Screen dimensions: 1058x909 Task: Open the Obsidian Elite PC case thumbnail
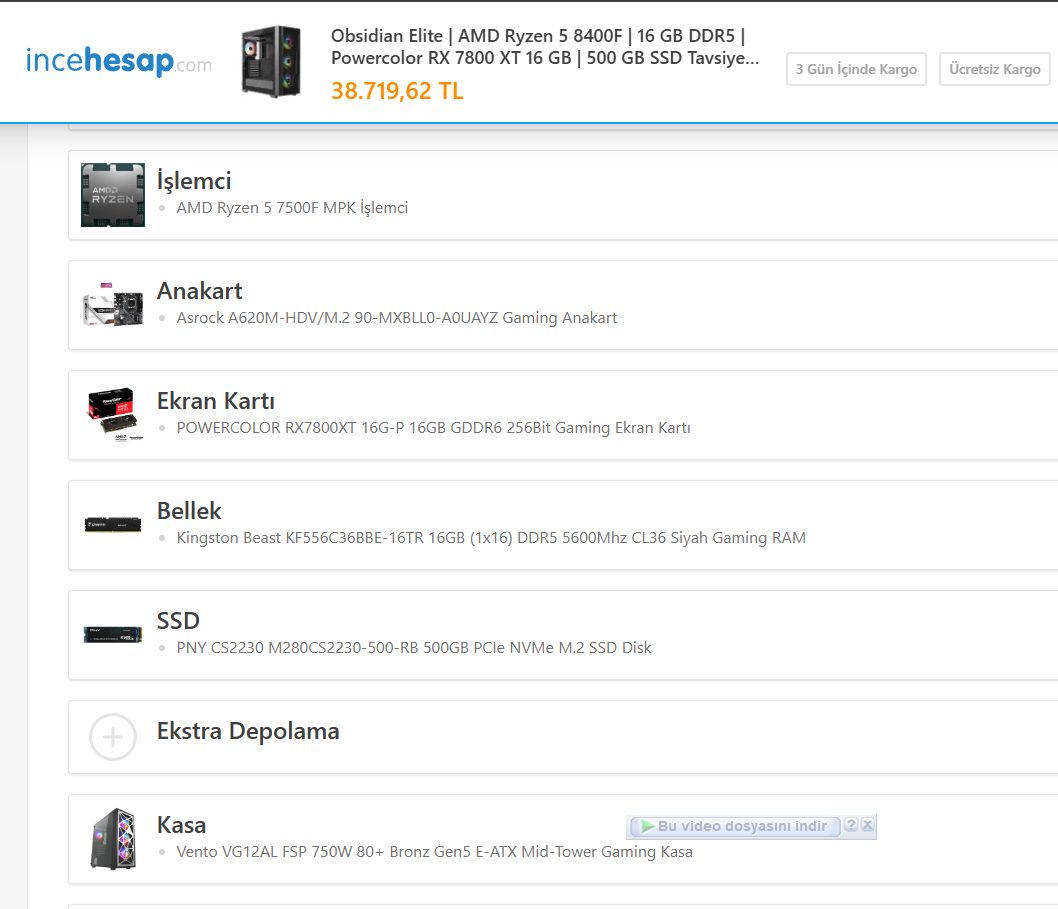pos(271,61)
